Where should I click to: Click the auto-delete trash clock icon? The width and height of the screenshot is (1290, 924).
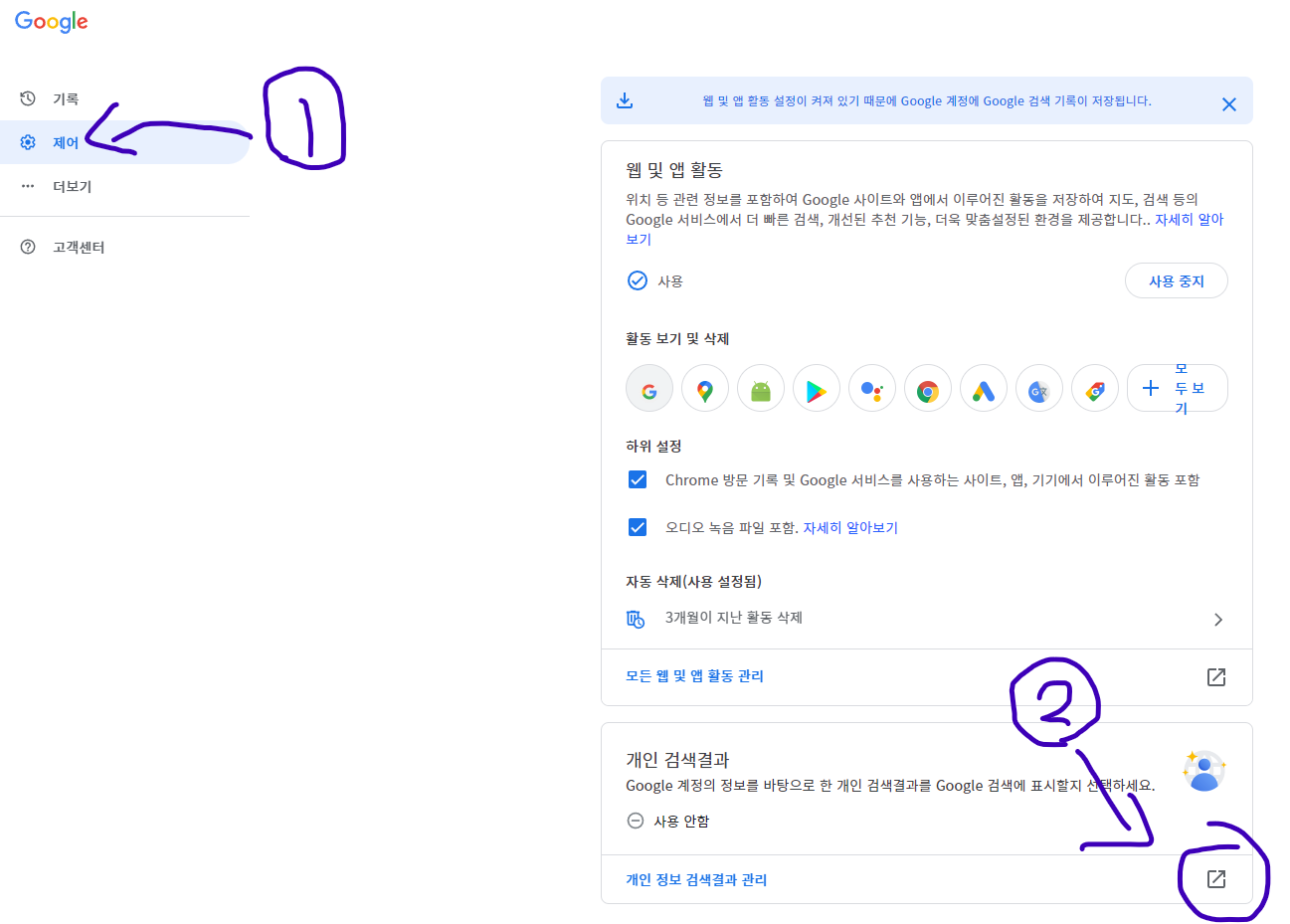pyautogui.click(x=636, y=619)
